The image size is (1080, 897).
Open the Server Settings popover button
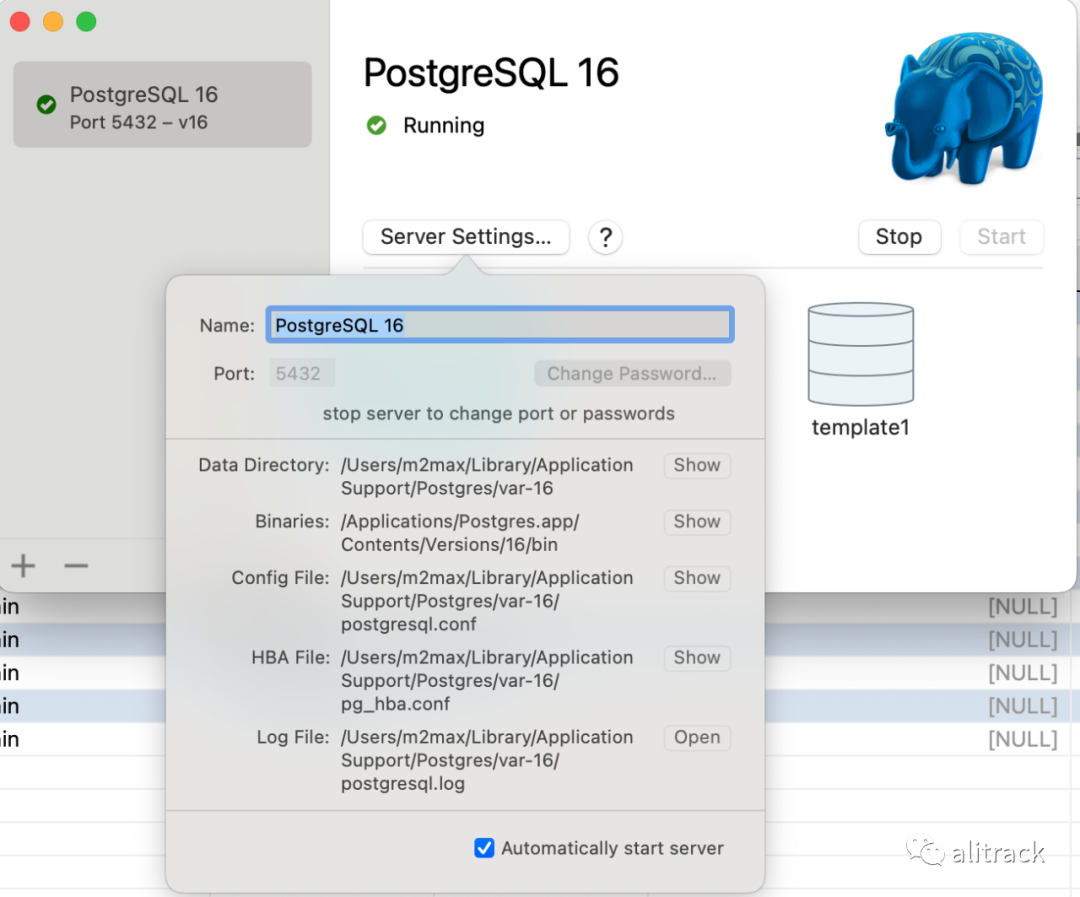(466, 237)
